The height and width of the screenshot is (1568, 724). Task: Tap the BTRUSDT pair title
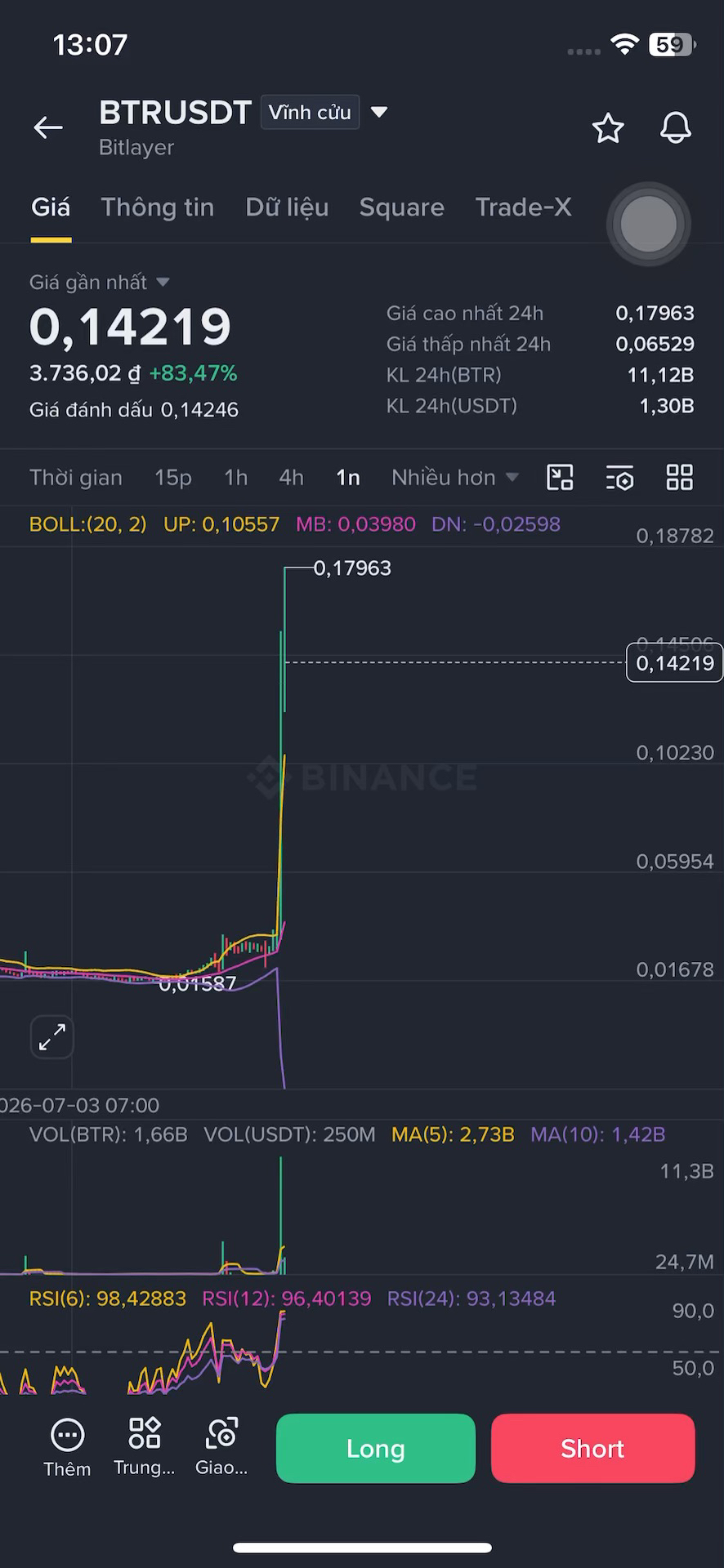coord(175,113)
